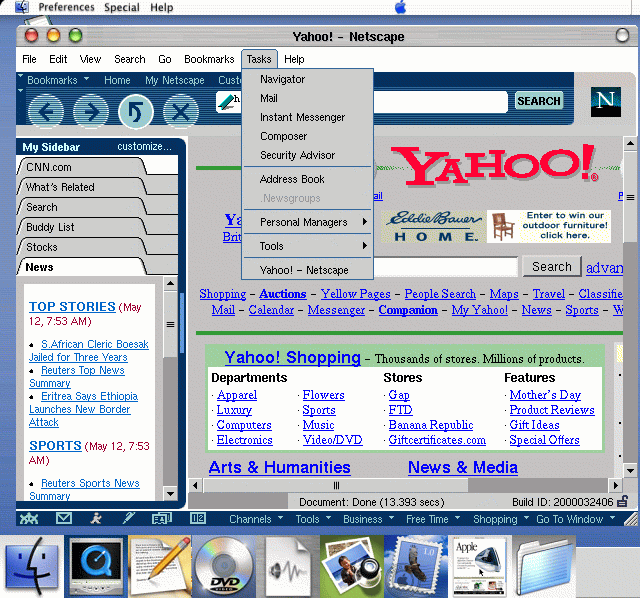Open the Edit menu in Netscape

pyautogui.click(x=58, y=59)
